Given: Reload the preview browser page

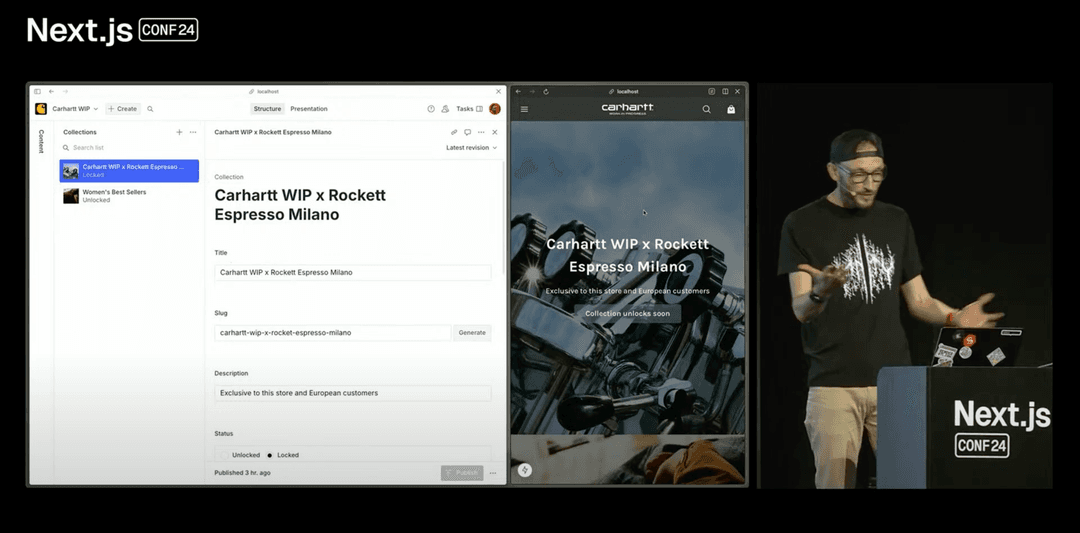Looking at the screenshot, I should point(546,91).
